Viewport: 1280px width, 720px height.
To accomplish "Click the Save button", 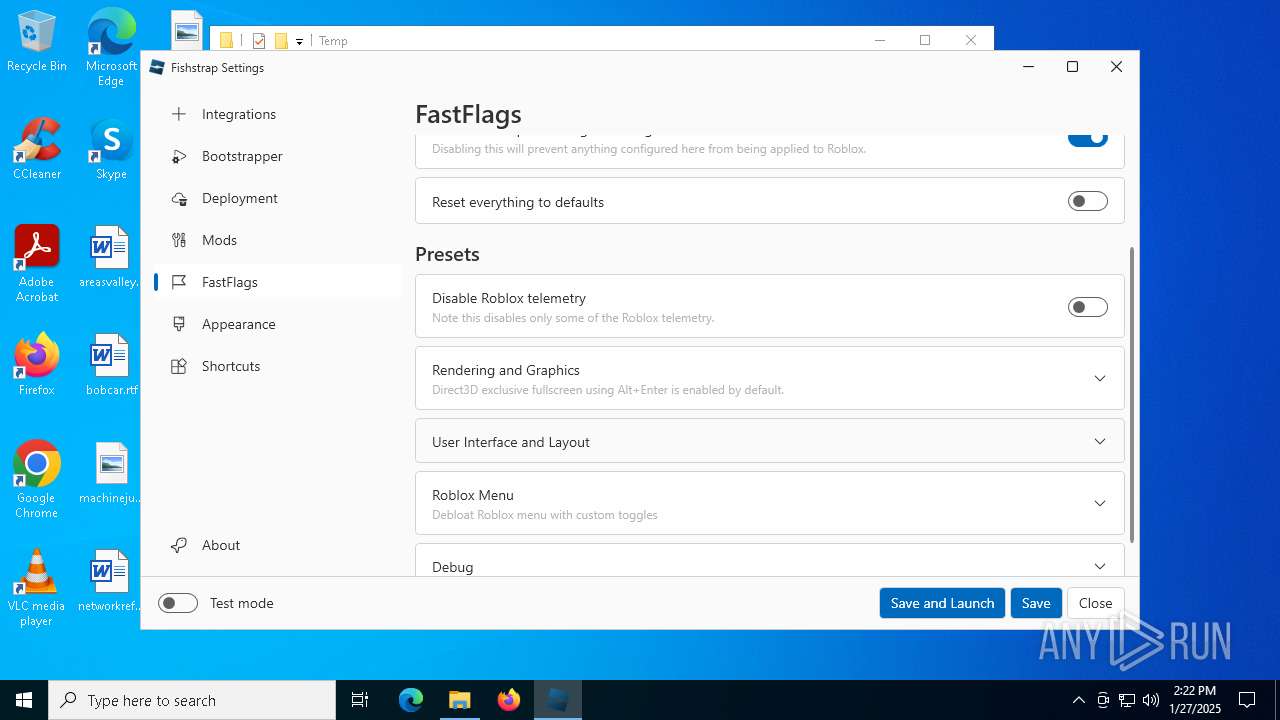I will pos(1036,603).
